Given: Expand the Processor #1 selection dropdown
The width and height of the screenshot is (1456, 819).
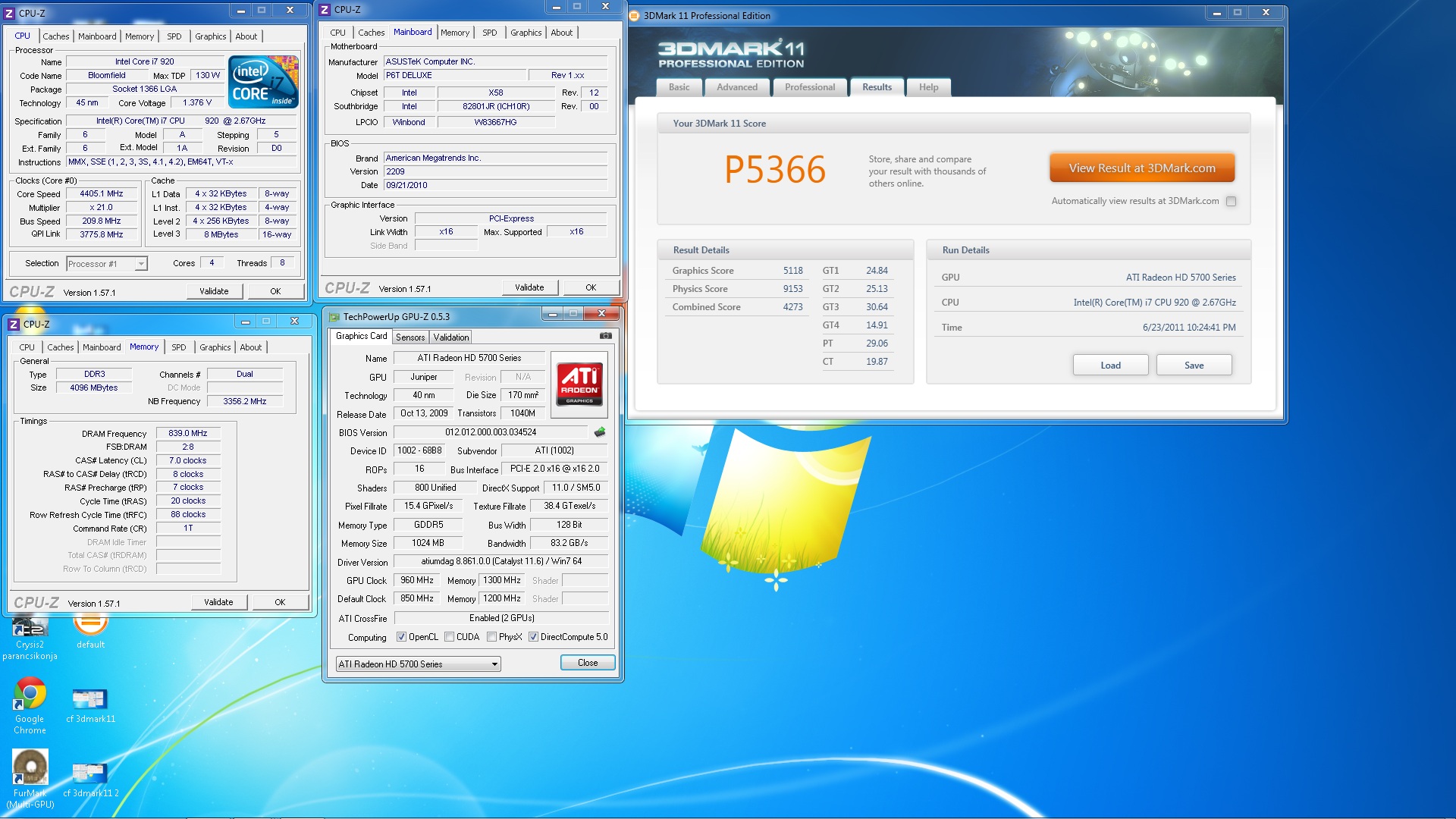Looking at the screenshot, I should pyautogui.click(x=141, y=264).
